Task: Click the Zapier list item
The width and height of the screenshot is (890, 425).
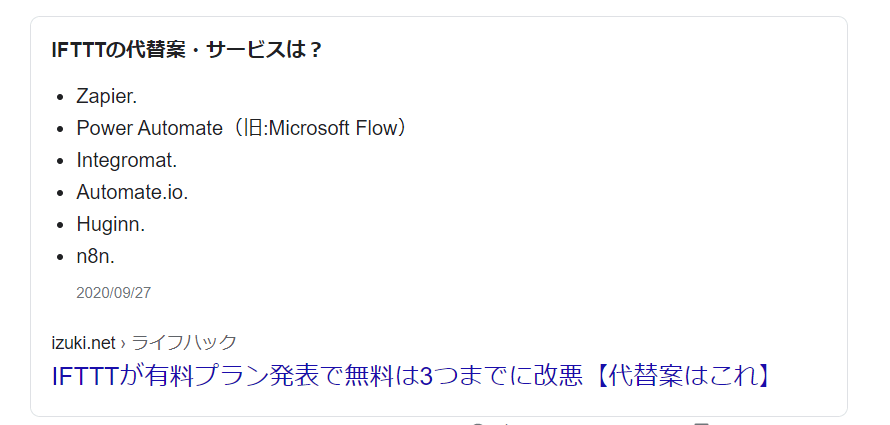Action: pos(106,97)
